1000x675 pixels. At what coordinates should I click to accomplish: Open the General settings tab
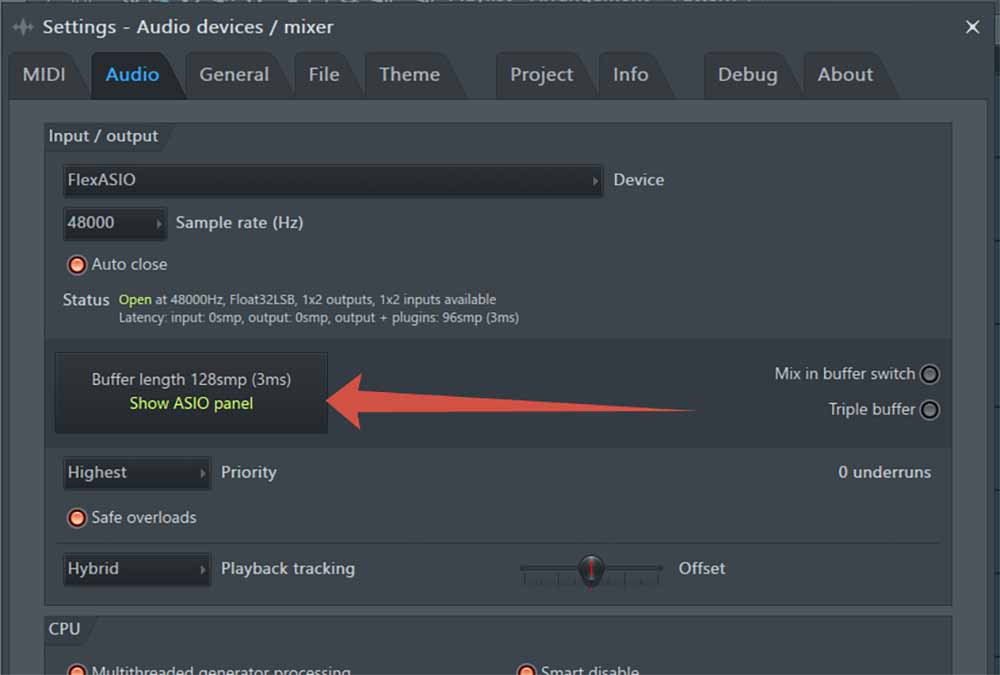(x=234, y=74)
